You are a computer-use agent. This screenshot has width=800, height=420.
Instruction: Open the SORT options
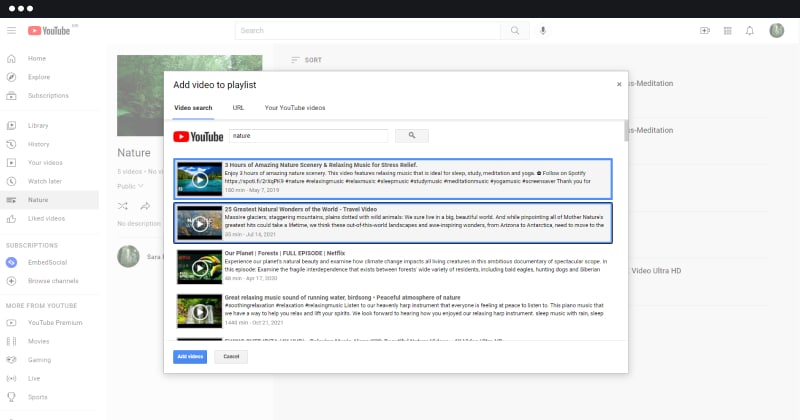point(306,60)
